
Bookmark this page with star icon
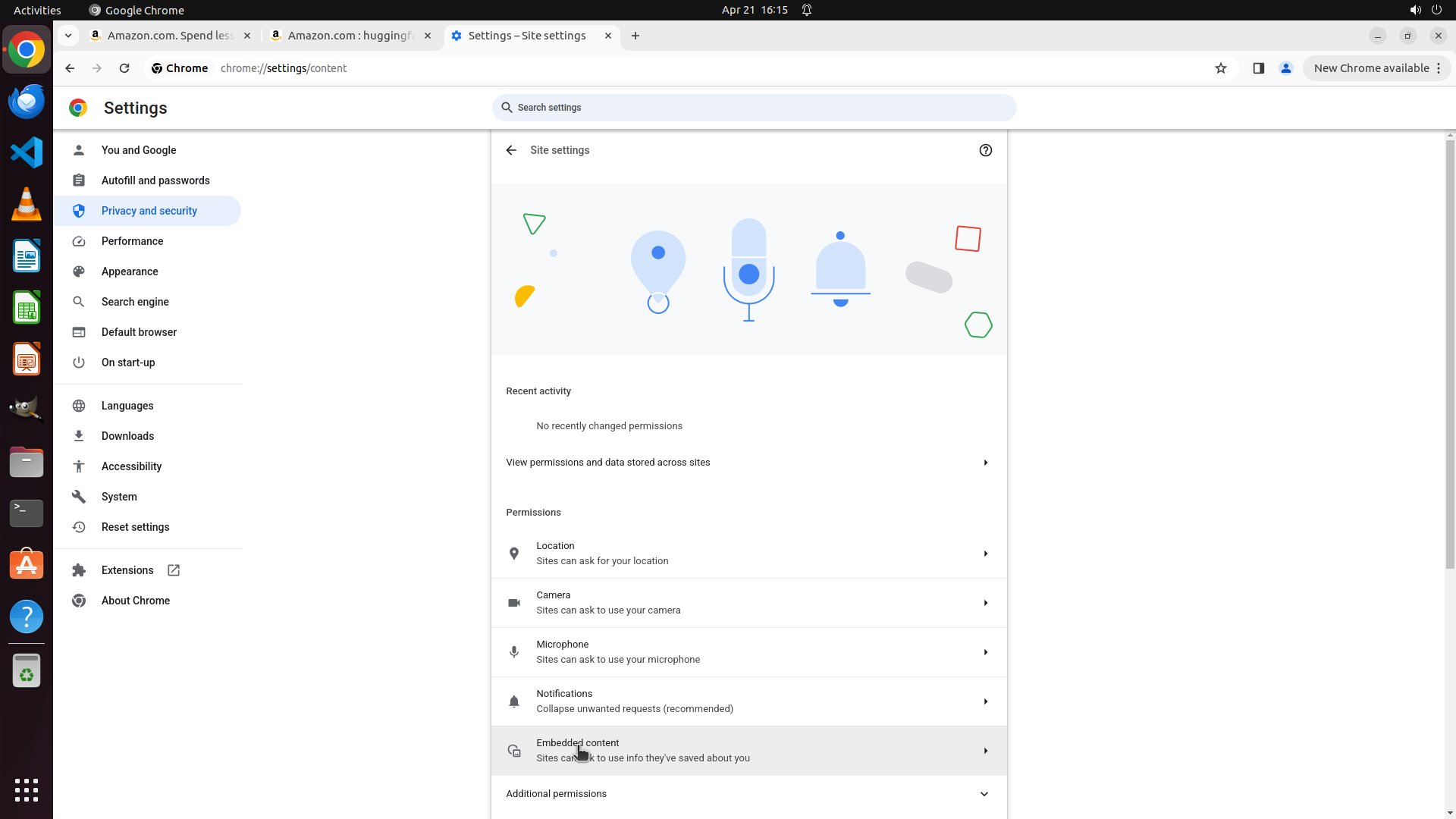point(1220,68)
